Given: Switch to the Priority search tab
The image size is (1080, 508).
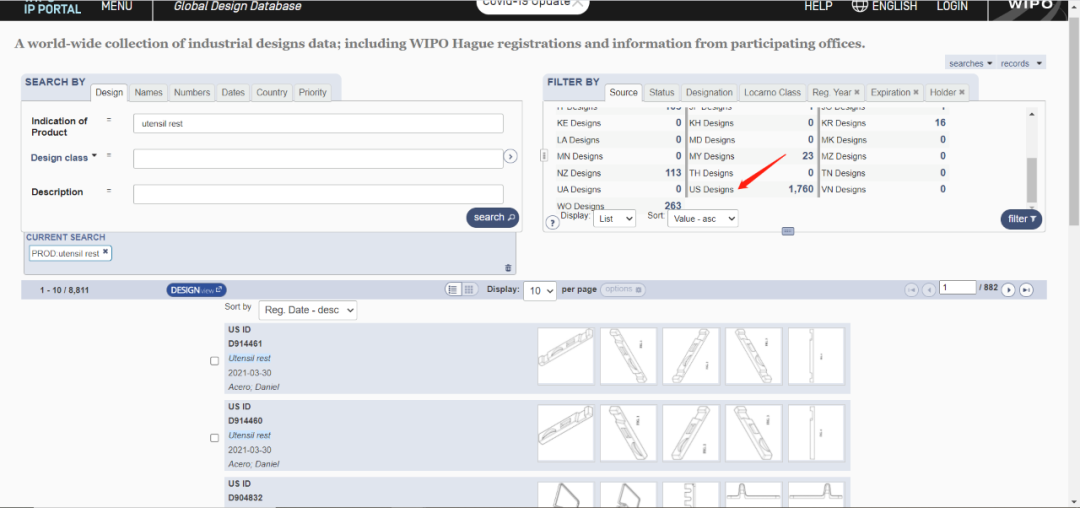Looking at the screenshot, I should (313, 92).
